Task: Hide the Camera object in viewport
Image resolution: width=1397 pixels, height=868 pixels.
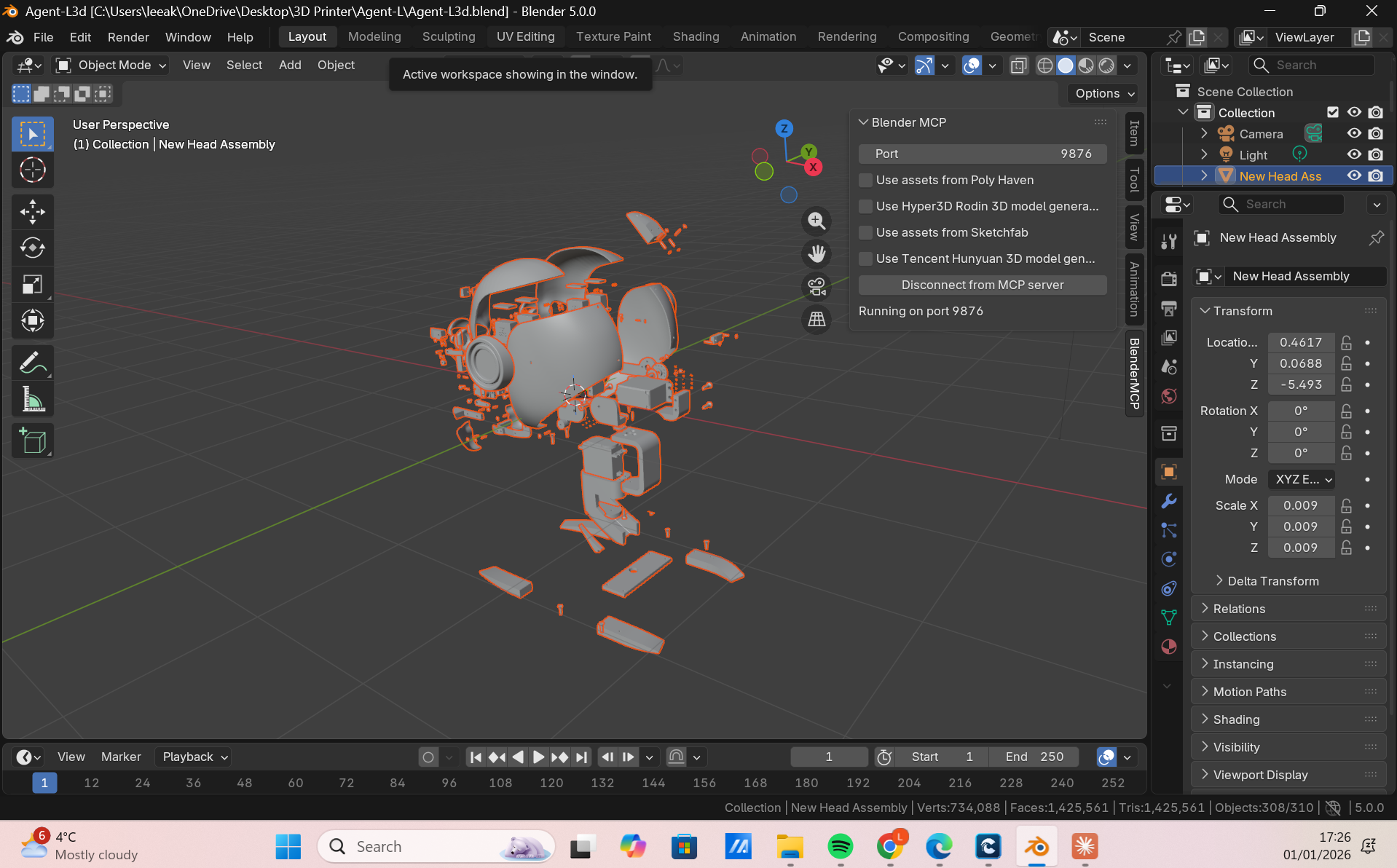Action: pyautogui.click(x=1353, y=133)
